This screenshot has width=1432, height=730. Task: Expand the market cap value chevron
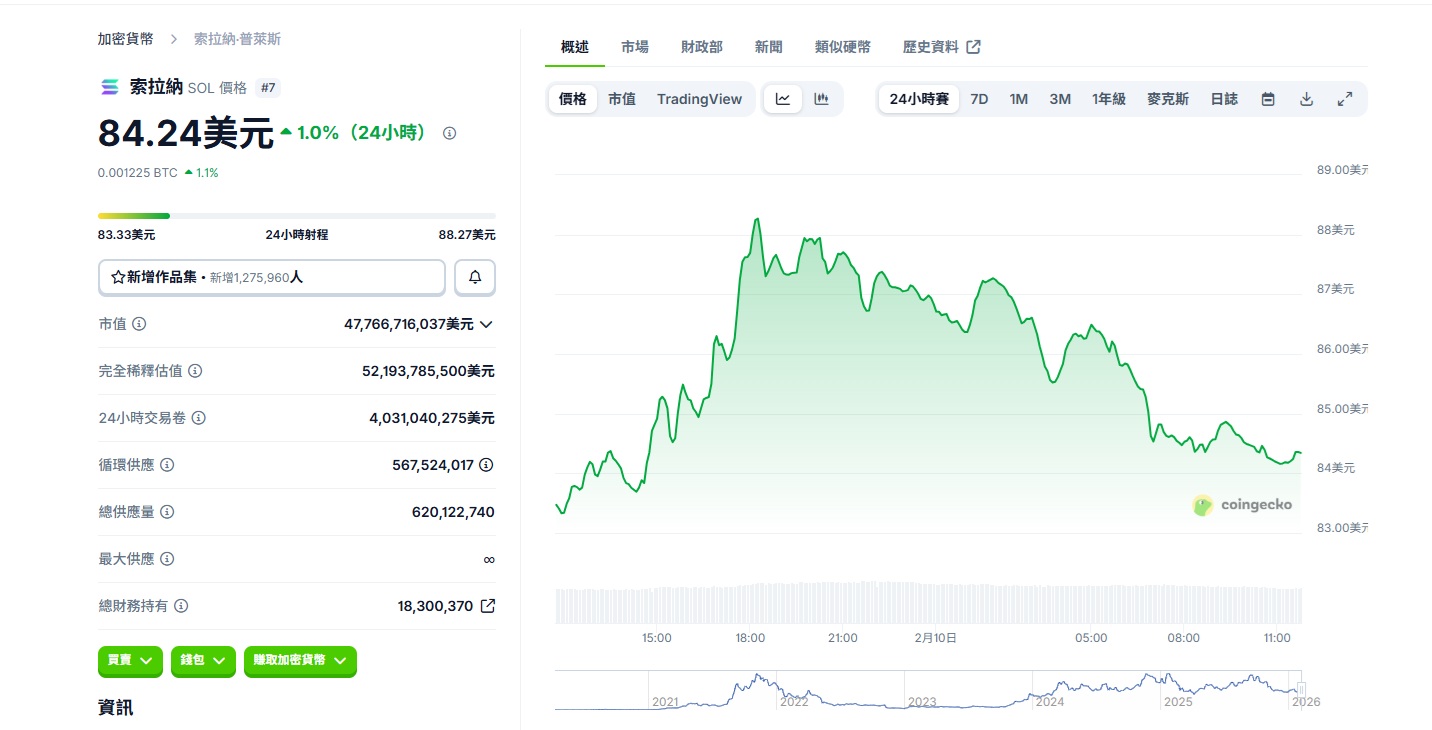pos(486,324)
